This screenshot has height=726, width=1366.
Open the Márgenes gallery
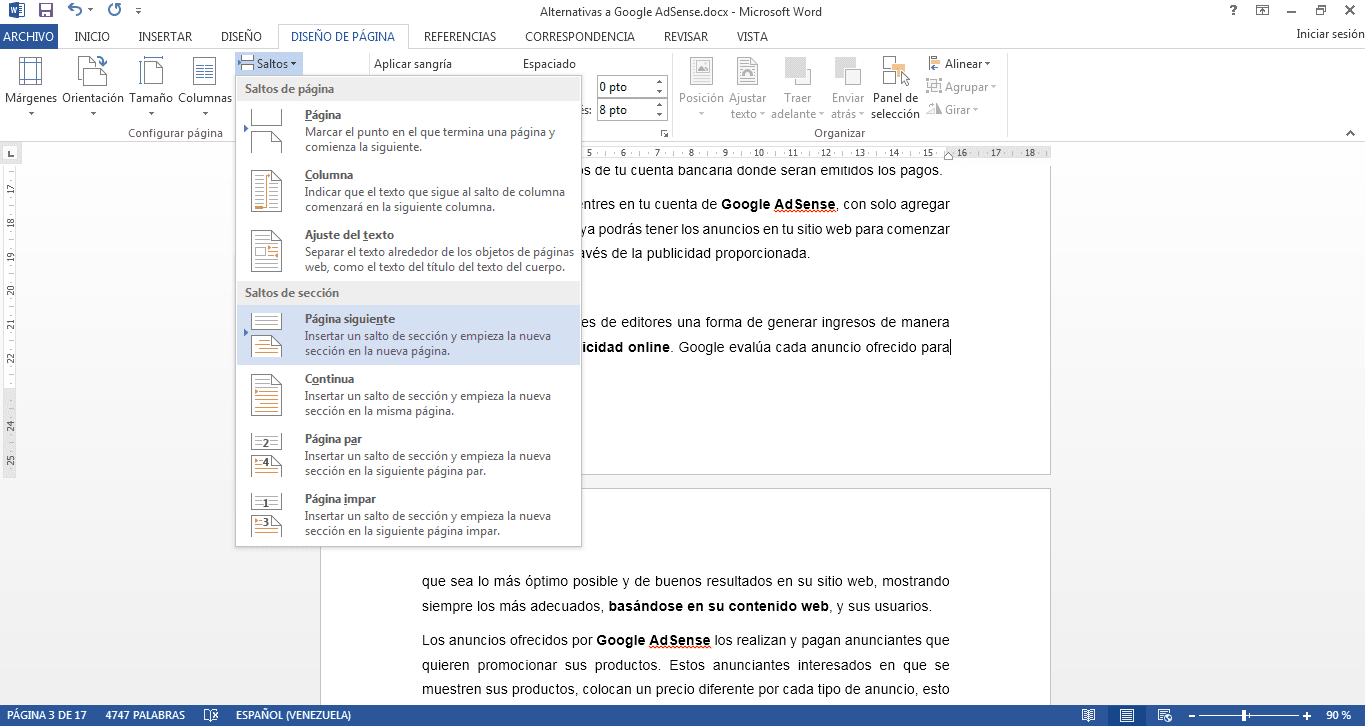tap(30, 87)
